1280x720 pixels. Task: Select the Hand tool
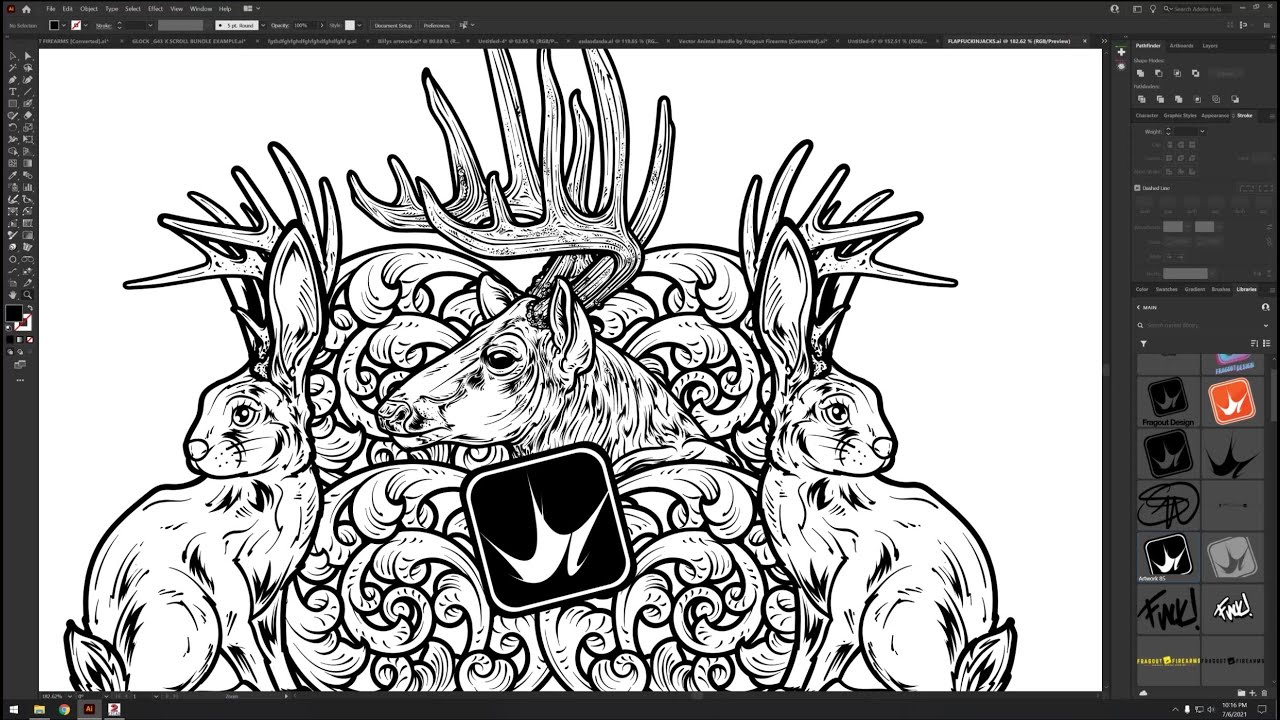point(12,295)
